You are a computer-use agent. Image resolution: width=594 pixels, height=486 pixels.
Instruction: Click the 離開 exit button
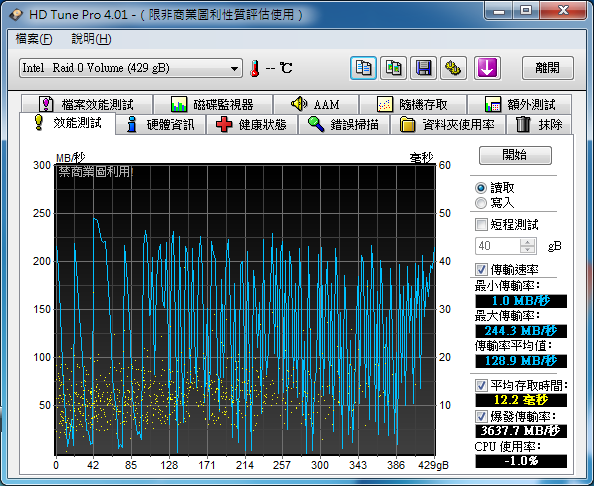[x=547, y=68]
